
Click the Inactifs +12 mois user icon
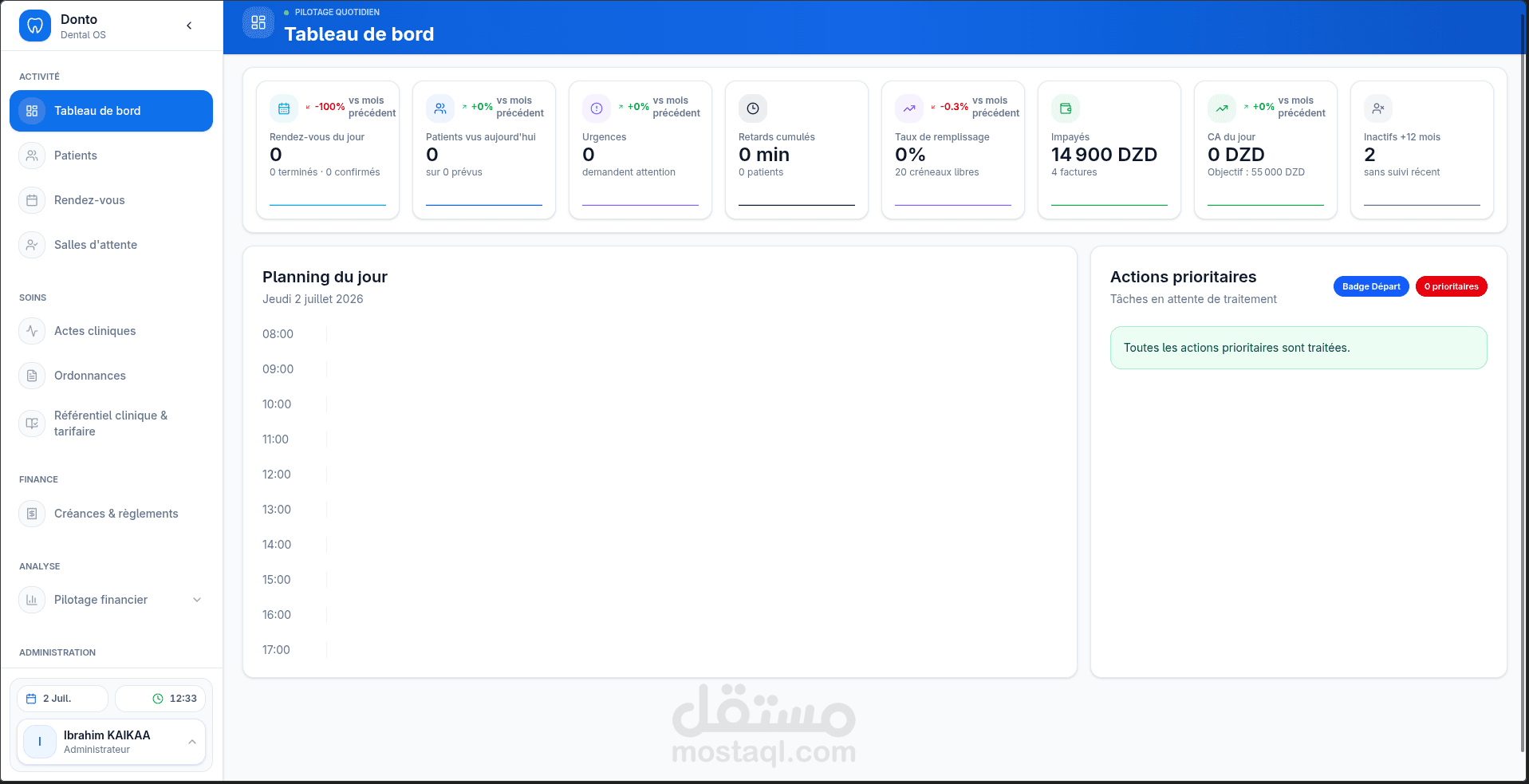(1378, 108)
